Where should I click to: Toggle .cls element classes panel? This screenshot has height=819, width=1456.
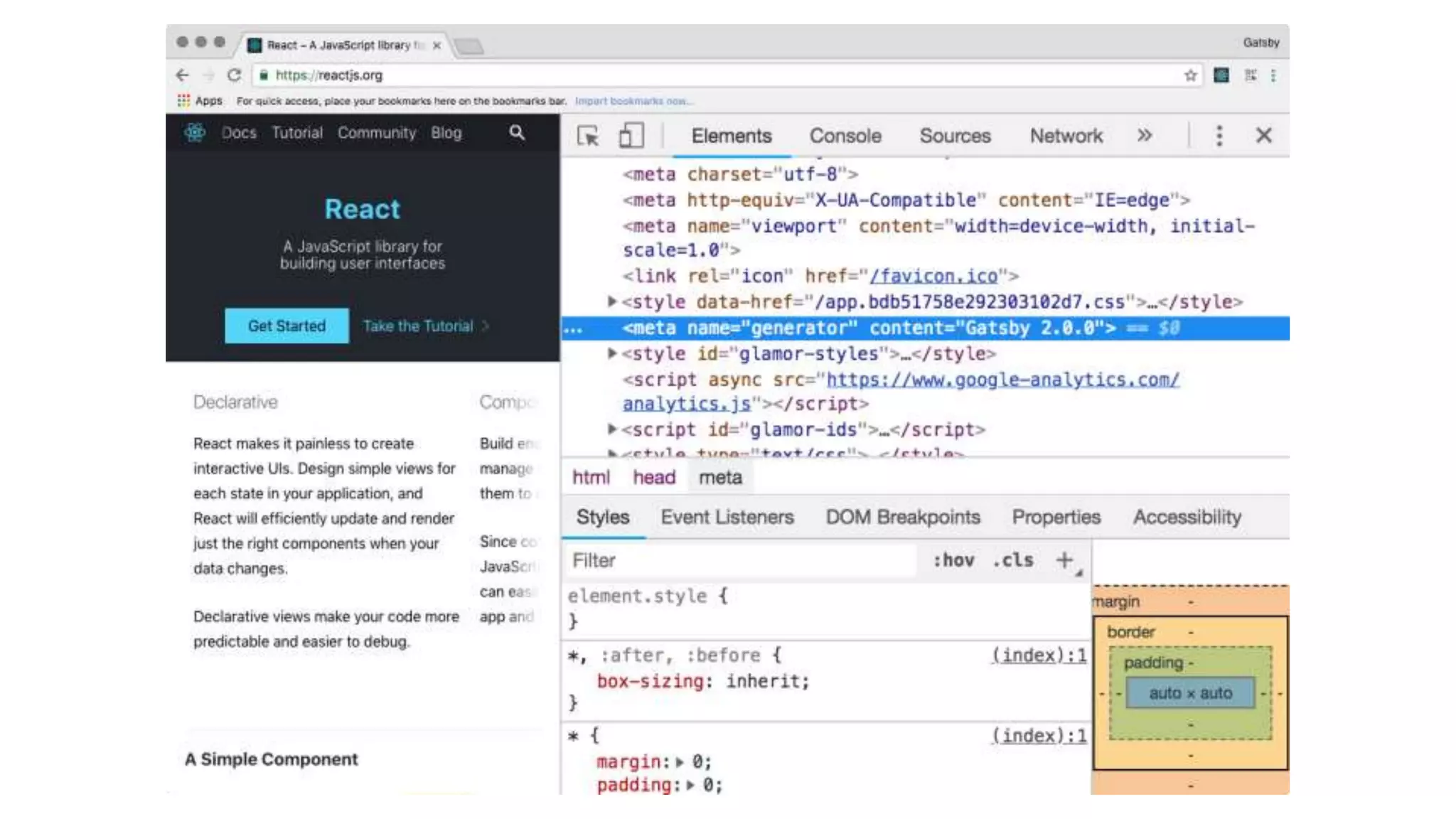click(1013, 560)
